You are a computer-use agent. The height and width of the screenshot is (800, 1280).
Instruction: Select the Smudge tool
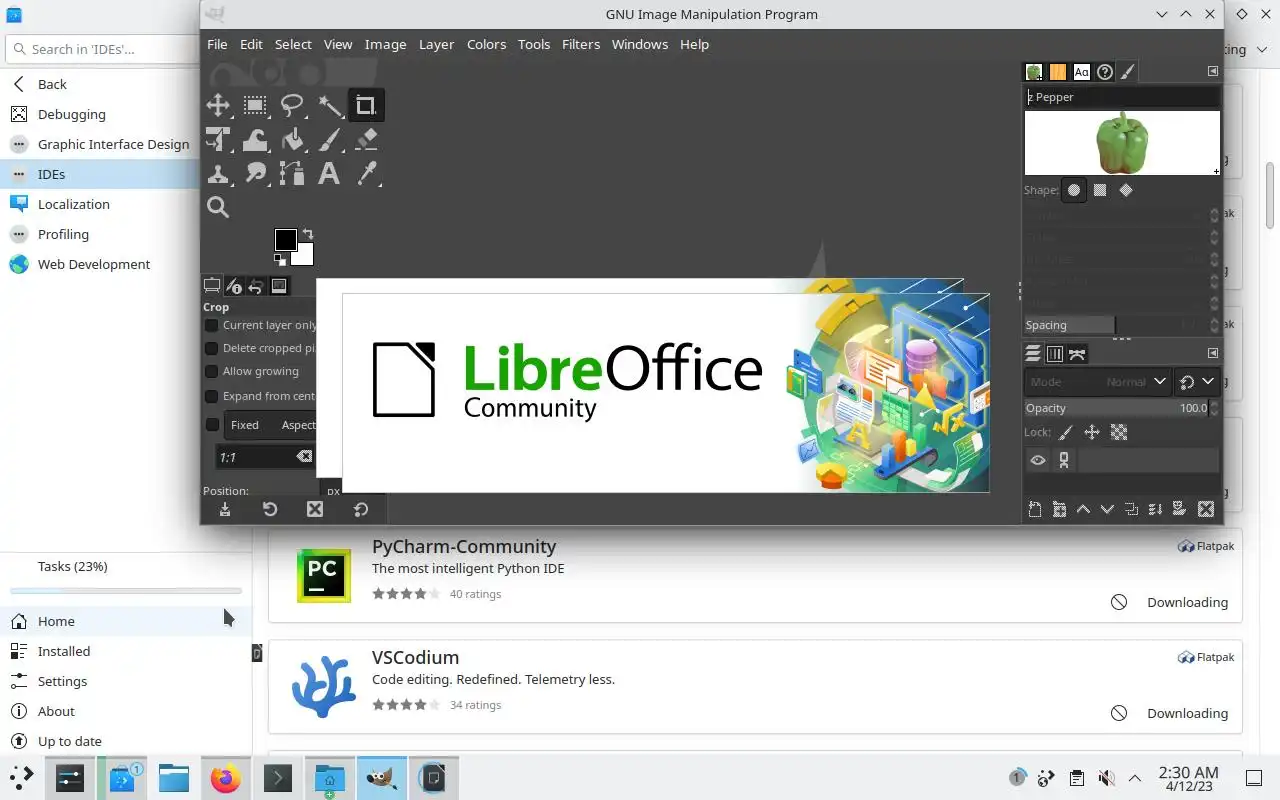(255, 173)
